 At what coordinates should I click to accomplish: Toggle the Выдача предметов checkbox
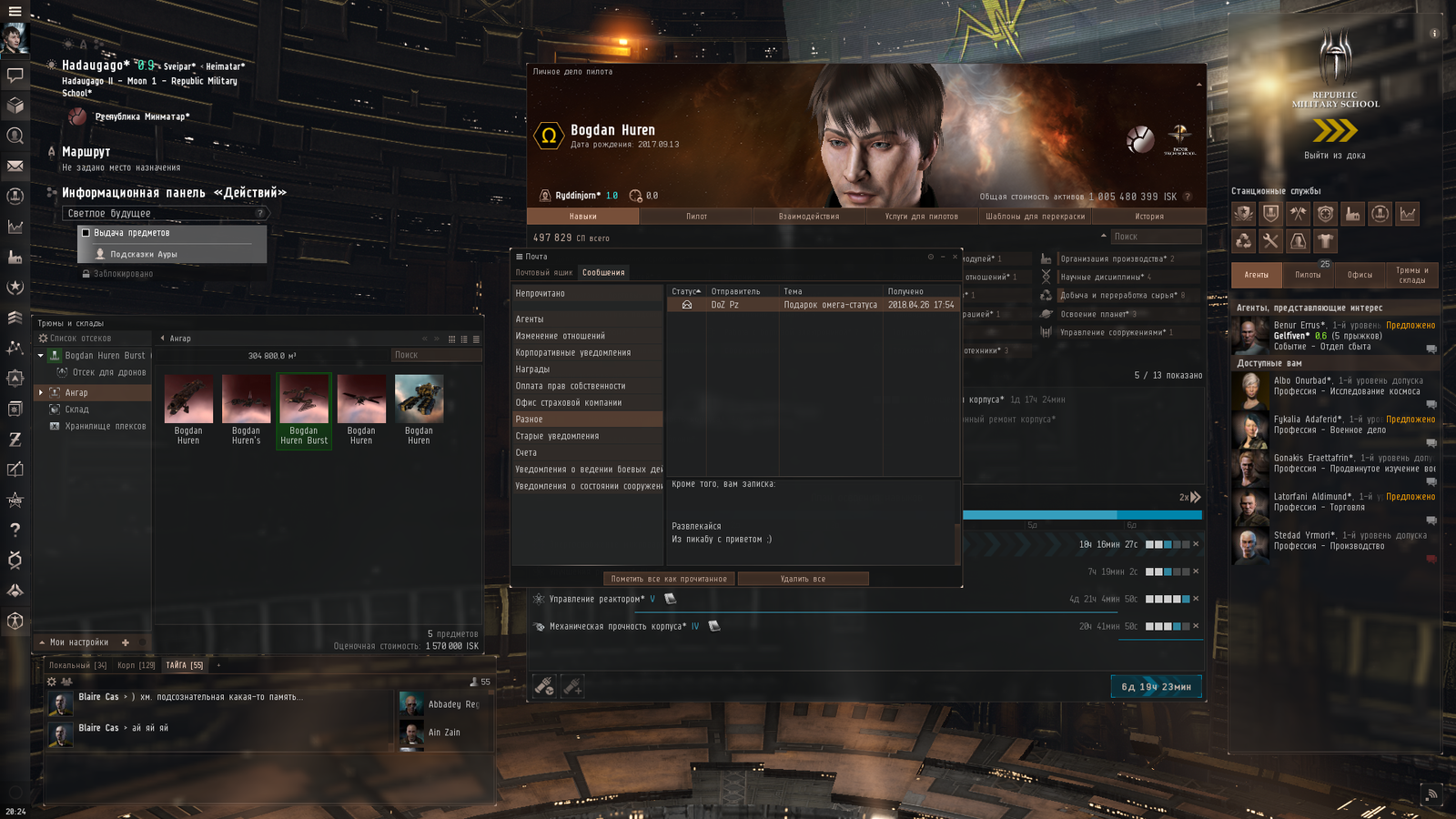click(86, 233)
